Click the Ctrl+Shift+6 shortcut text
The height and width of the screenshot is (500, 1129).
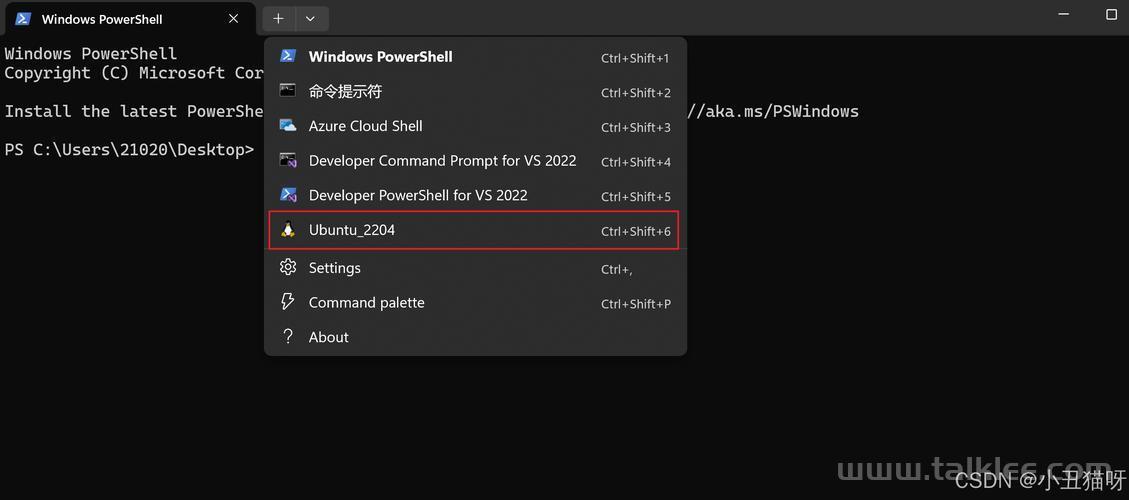[x=636, y=231]
